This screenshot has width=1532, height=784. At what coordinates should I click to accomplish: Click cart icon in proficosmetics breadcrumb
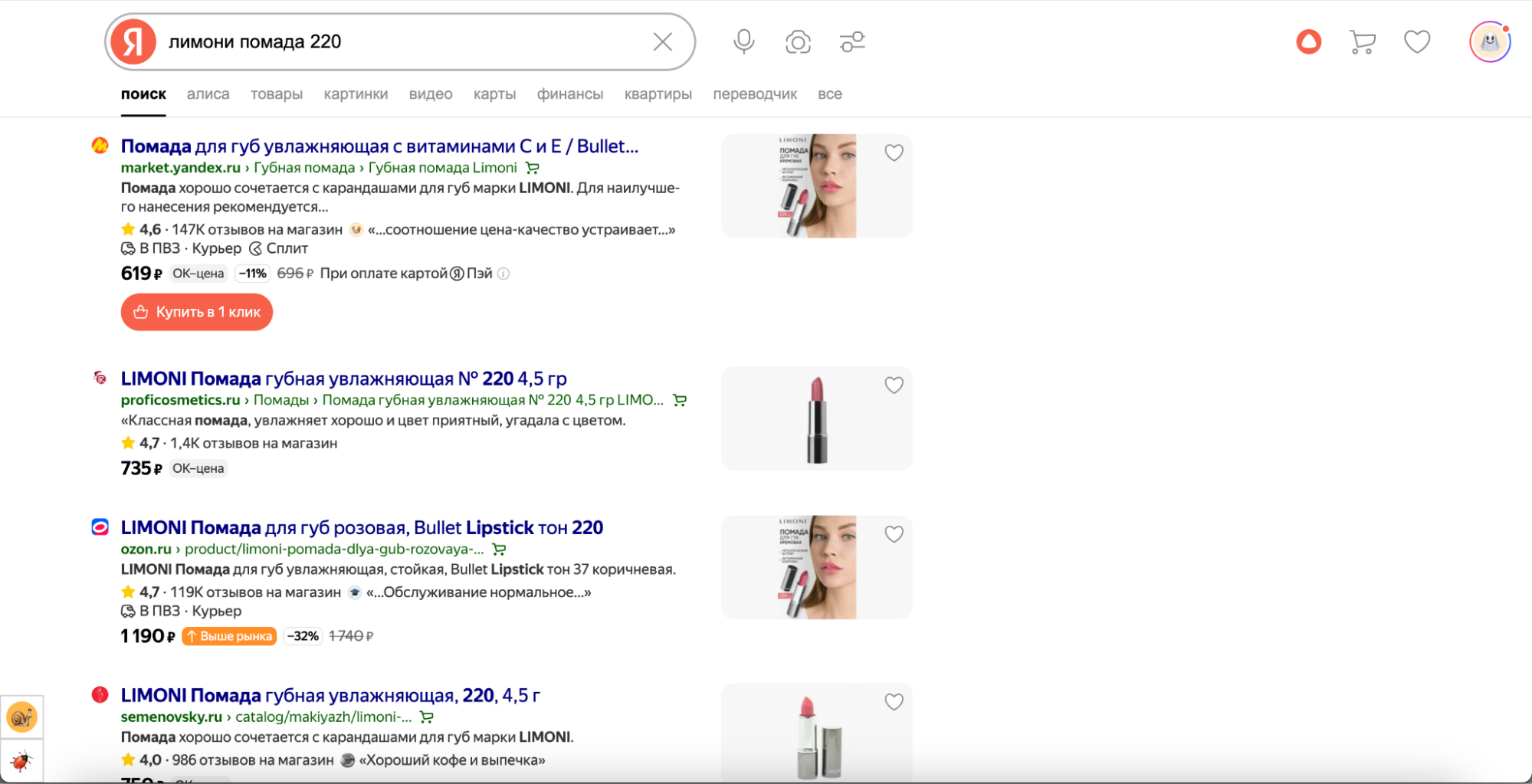(680, 400)
